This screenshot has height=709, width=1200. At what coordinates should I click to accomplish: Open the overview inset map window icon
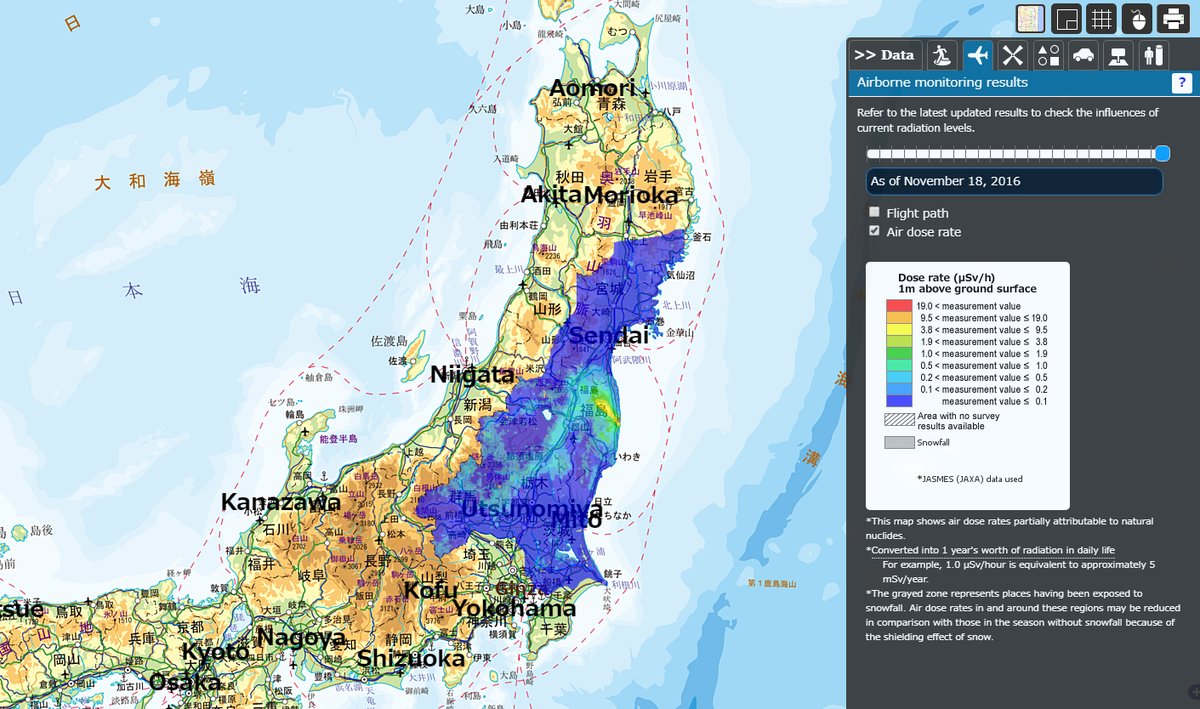coord(1066,19)
